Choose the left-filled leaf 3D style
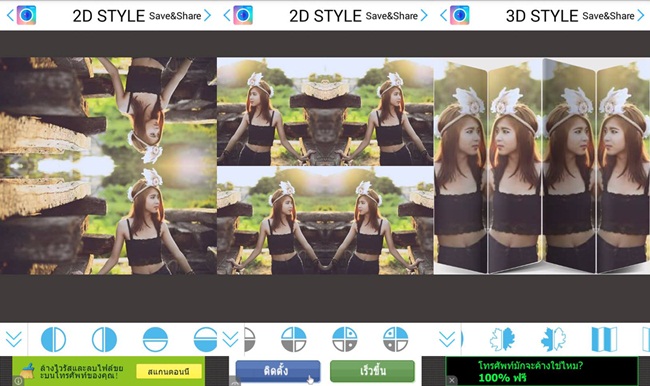The image size is (650, 386). 553,339
